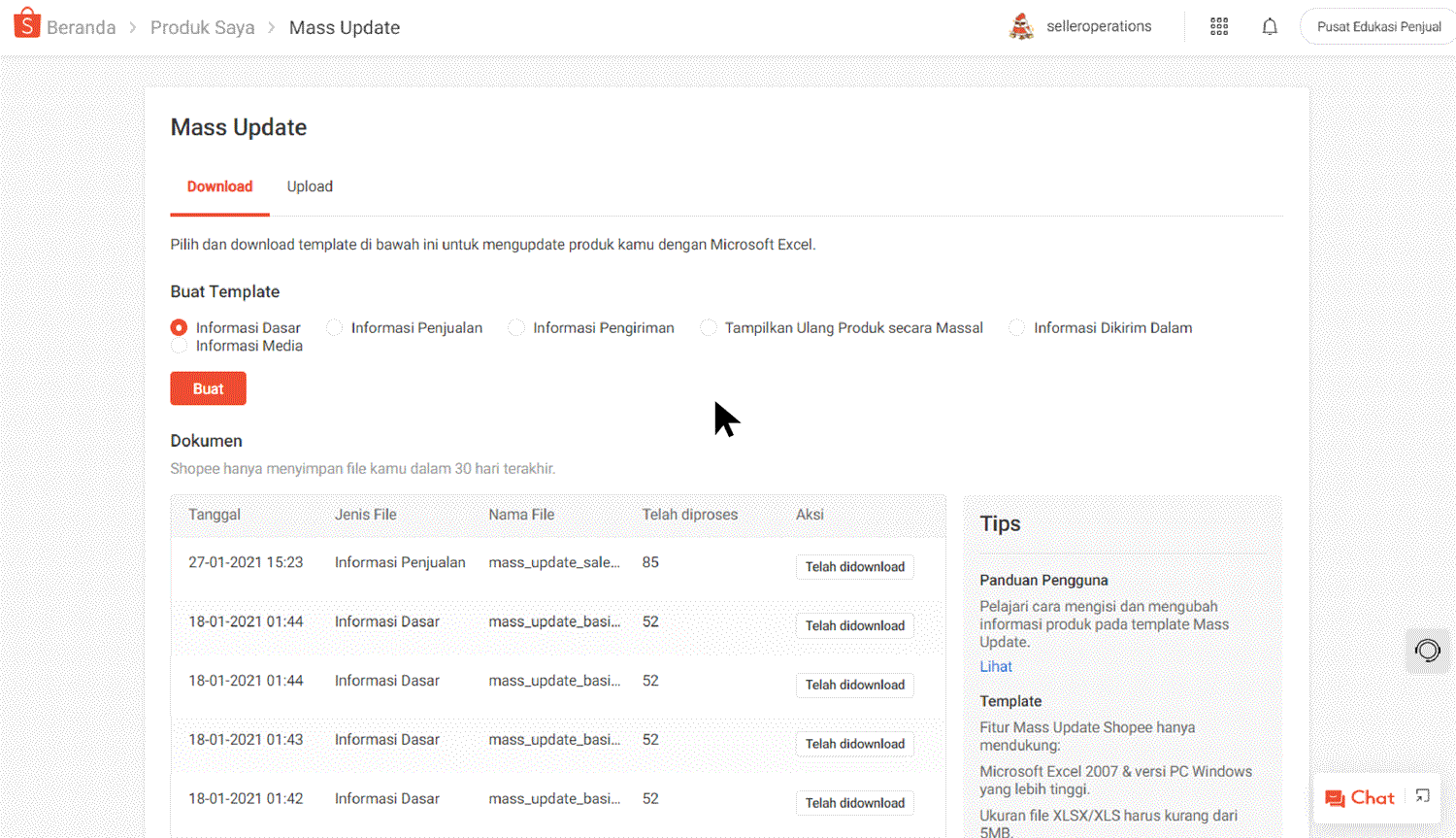Go to Produk Saya in breadcrumb
Viewport: 1456px width, 838px height.
[202, 27]
